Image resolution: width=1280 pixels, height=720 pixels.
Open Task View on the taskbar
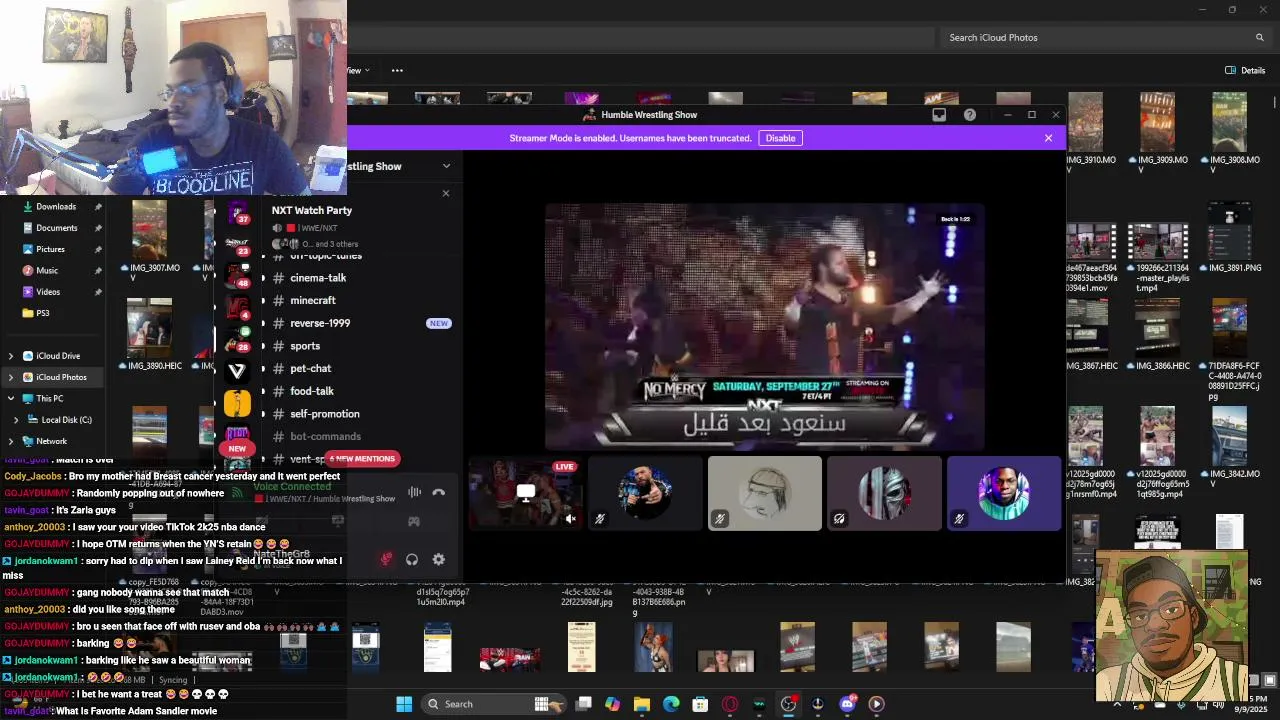click(584, 704)
